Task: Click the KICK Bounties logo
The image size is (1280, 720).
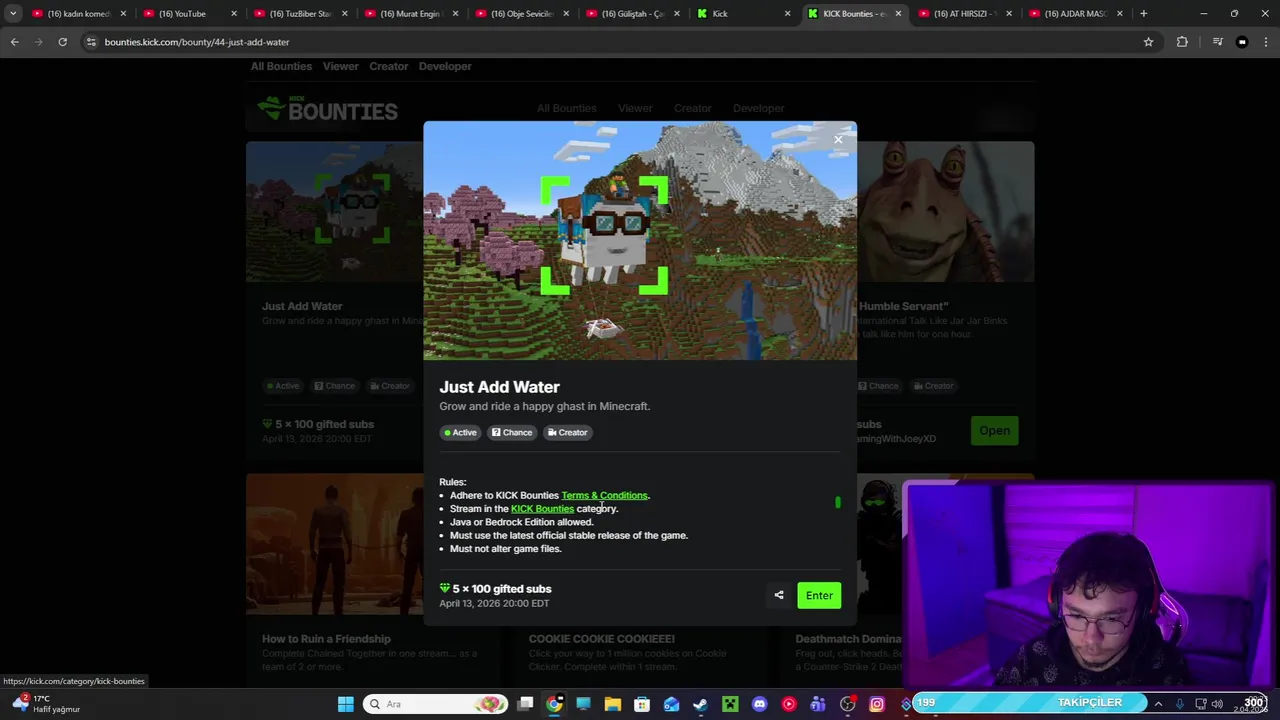Action: click(328, 109)
